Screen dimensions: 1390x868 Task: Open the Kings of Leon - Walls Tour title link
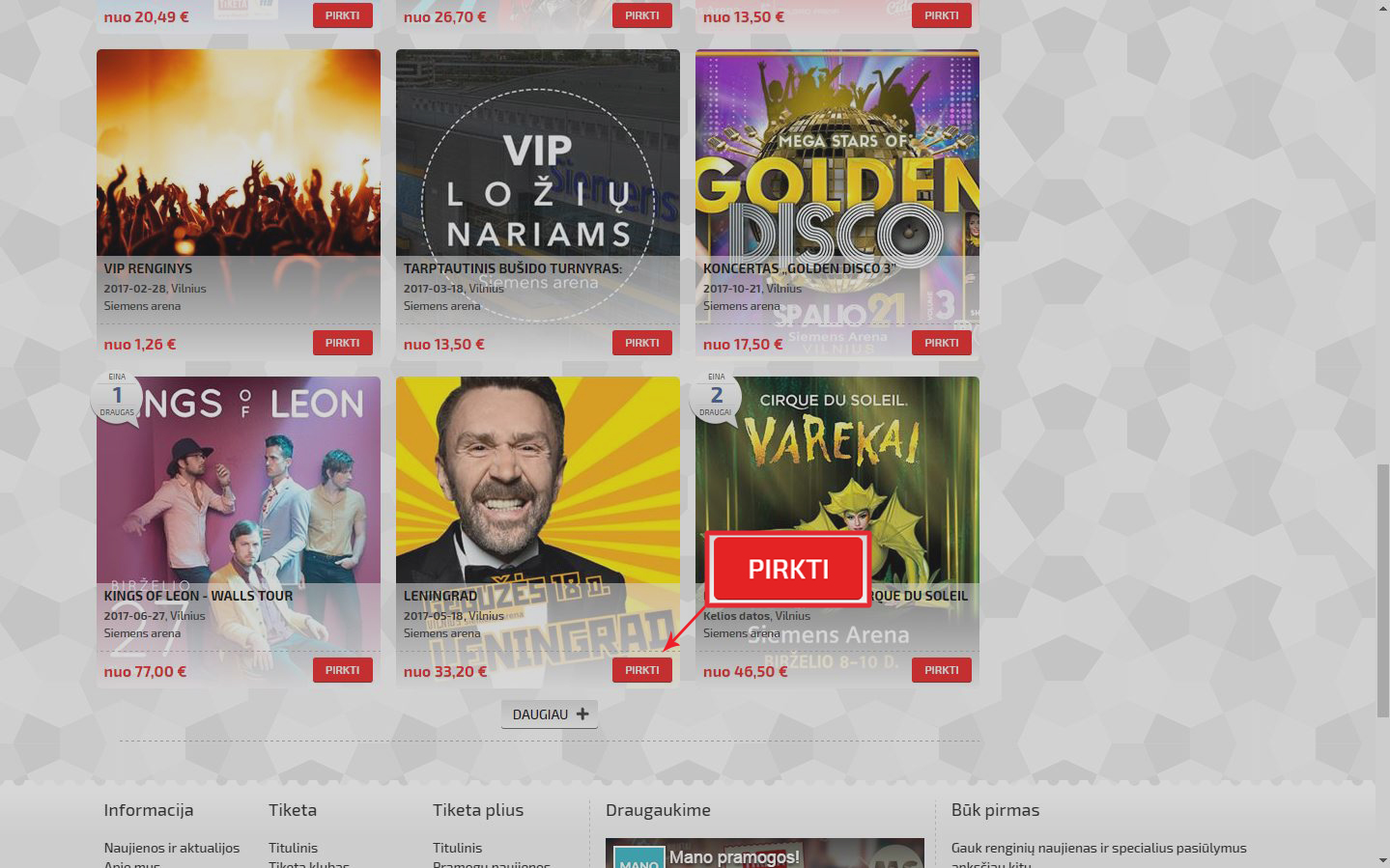coord(198,596)
